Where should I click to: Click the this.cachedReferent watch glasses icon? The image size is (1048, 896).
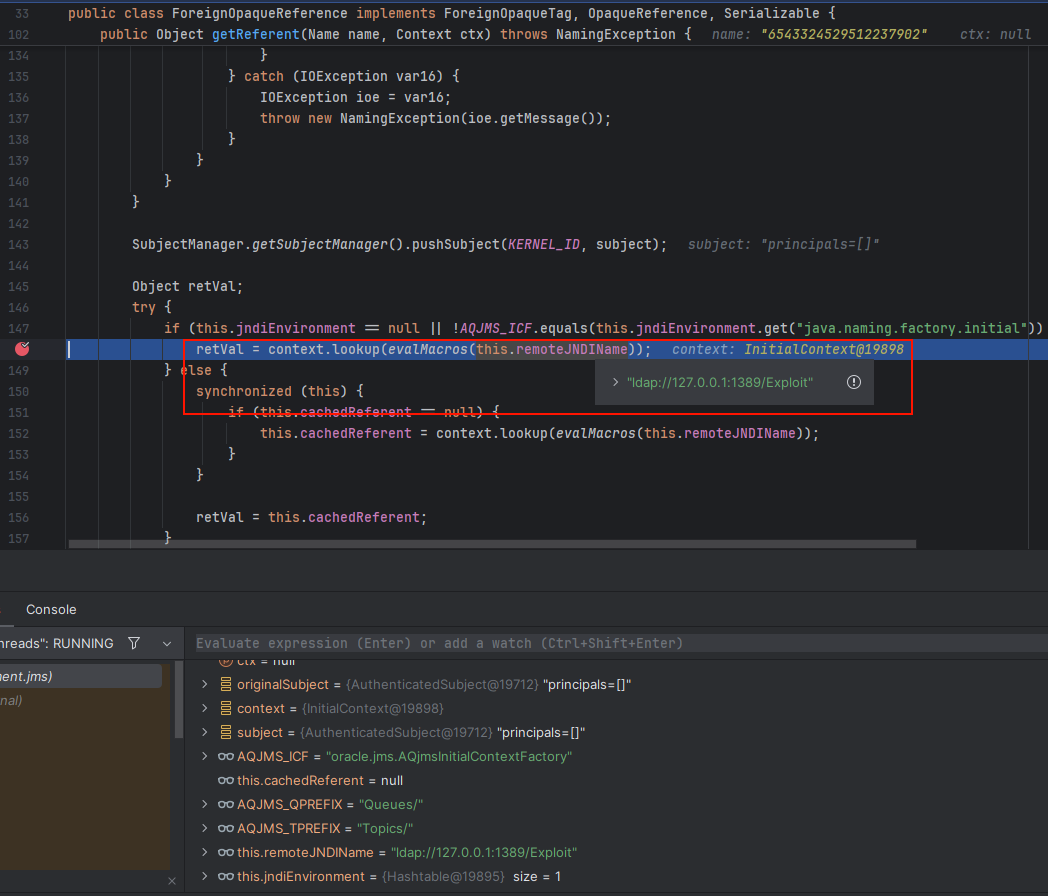(226, 780)
